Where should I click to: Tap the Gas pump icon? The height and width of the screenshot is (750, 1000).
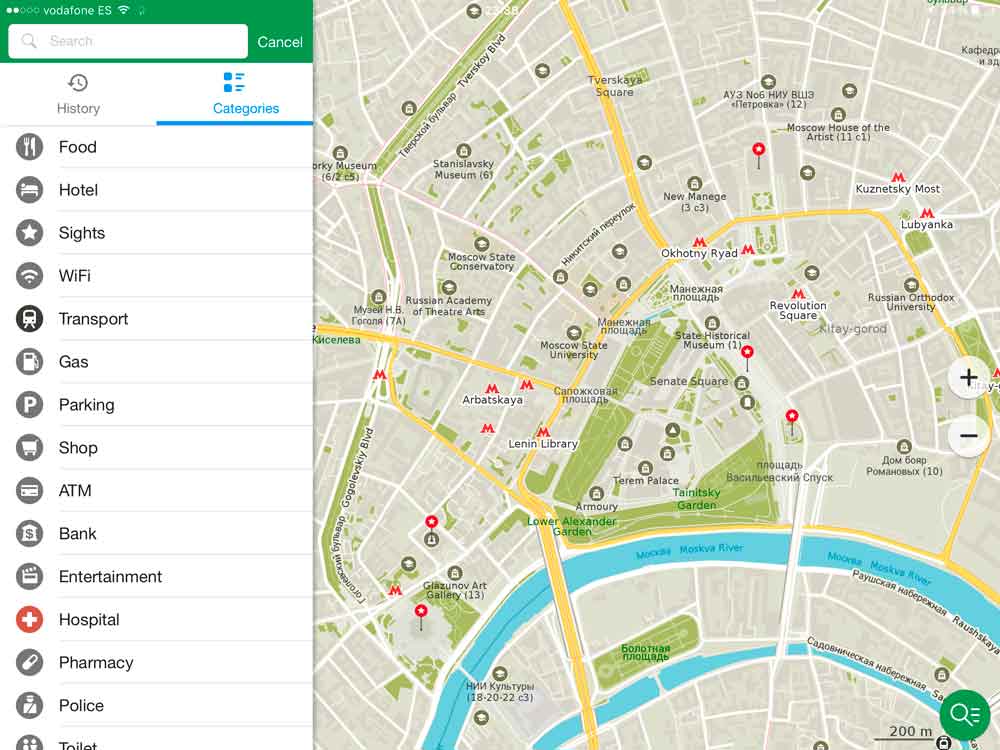point(29,362)
